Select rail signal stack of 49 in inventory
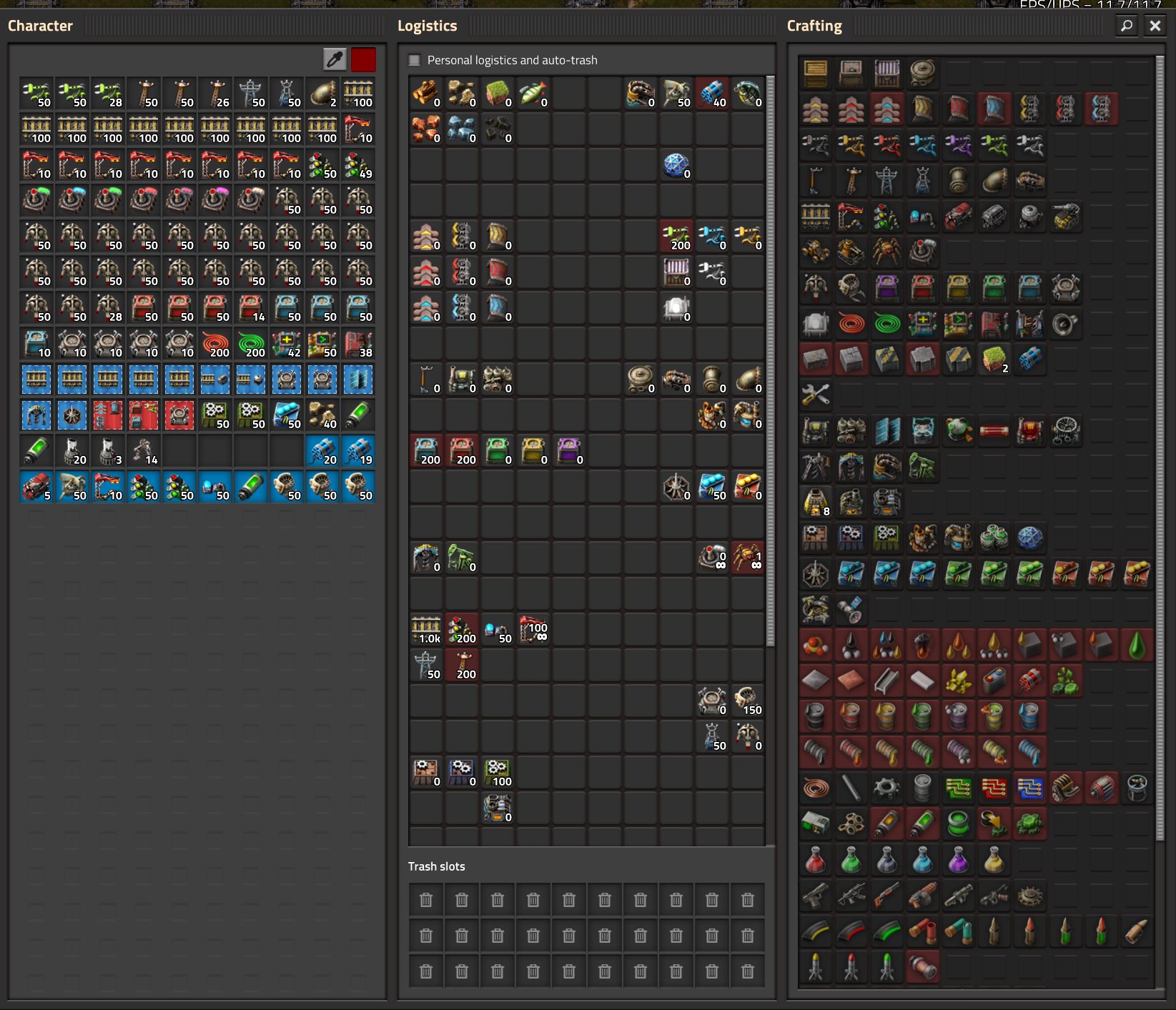Screen dimensions: 1176x1010 click(x=358, y=165)
